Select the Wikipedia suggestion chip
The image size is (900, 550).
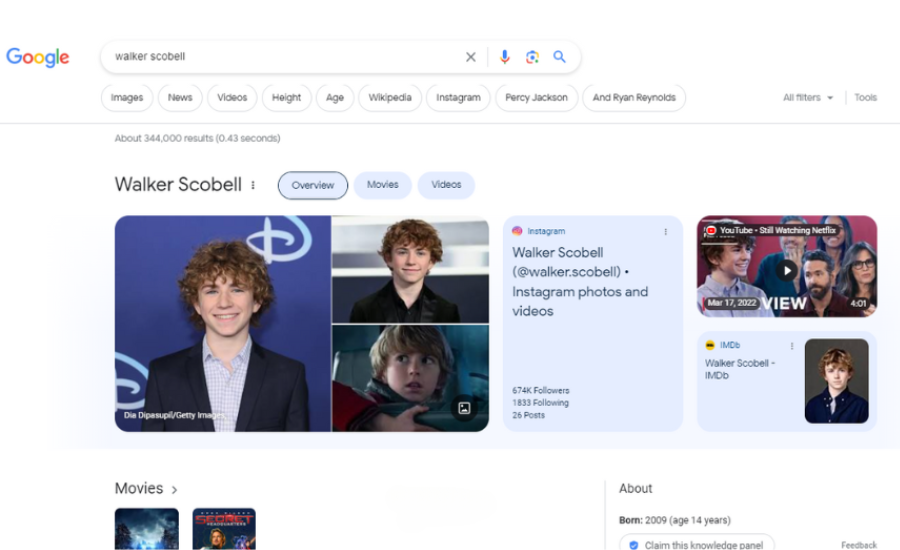coord(390,98)
